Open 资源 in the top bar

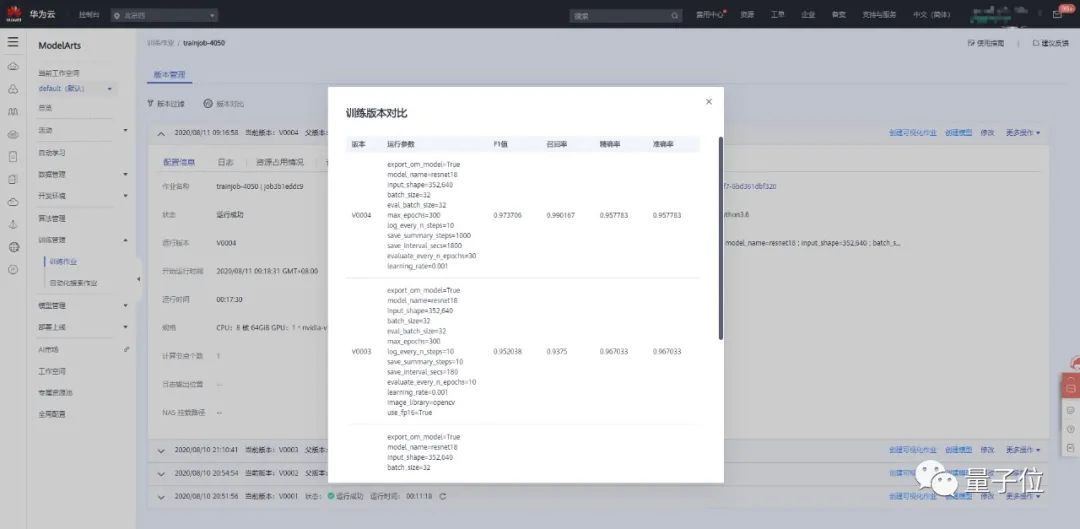(x=747, y=15)
